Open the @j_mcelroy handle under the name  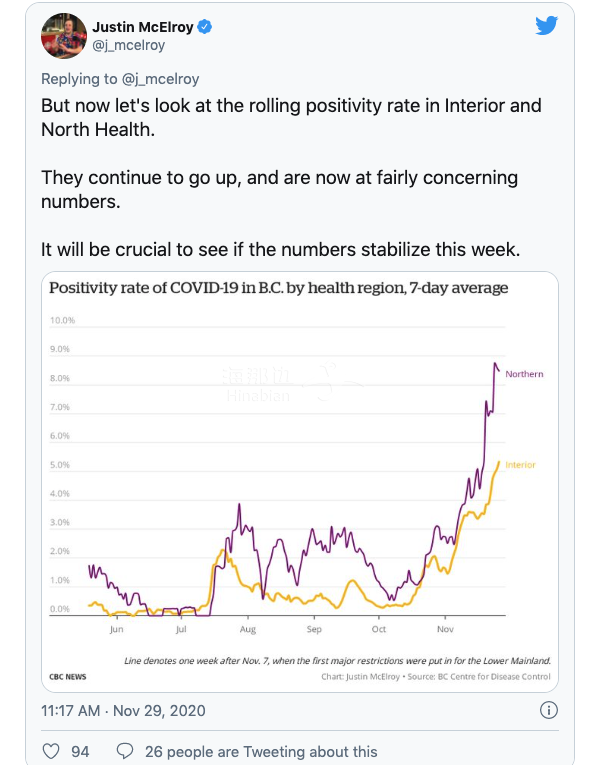[x=128, y=45]
